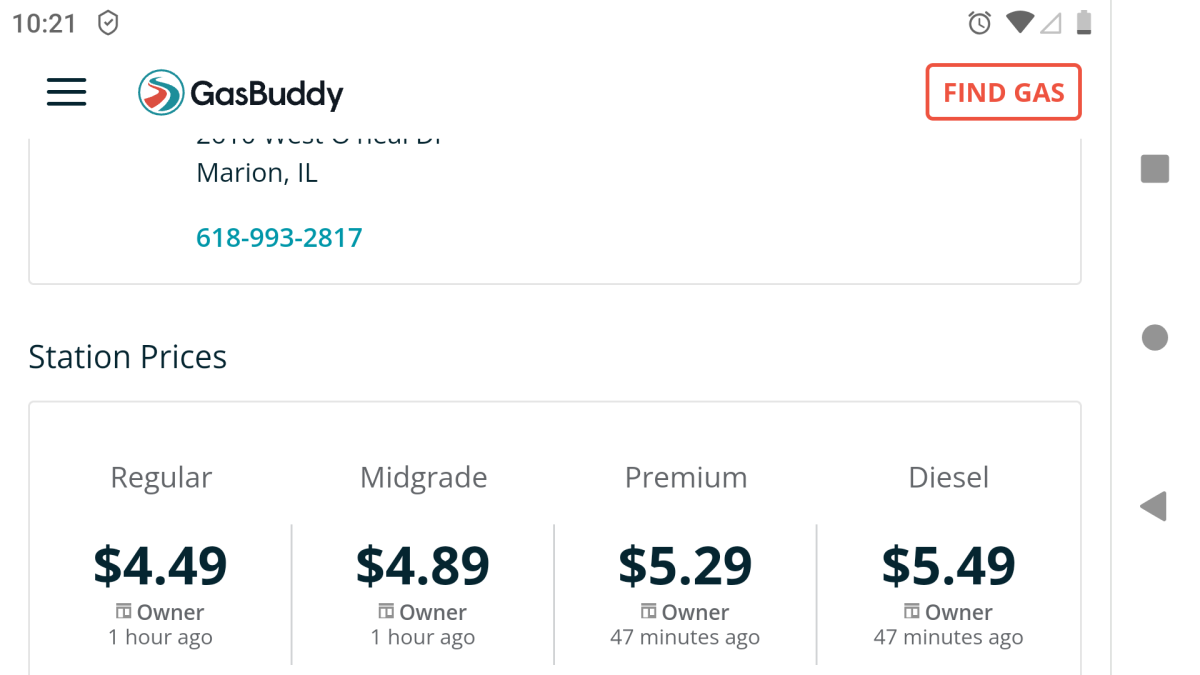Select the Premium price $5.29
The width and height of the screenshot is (1200, 675).
[685, 565]
